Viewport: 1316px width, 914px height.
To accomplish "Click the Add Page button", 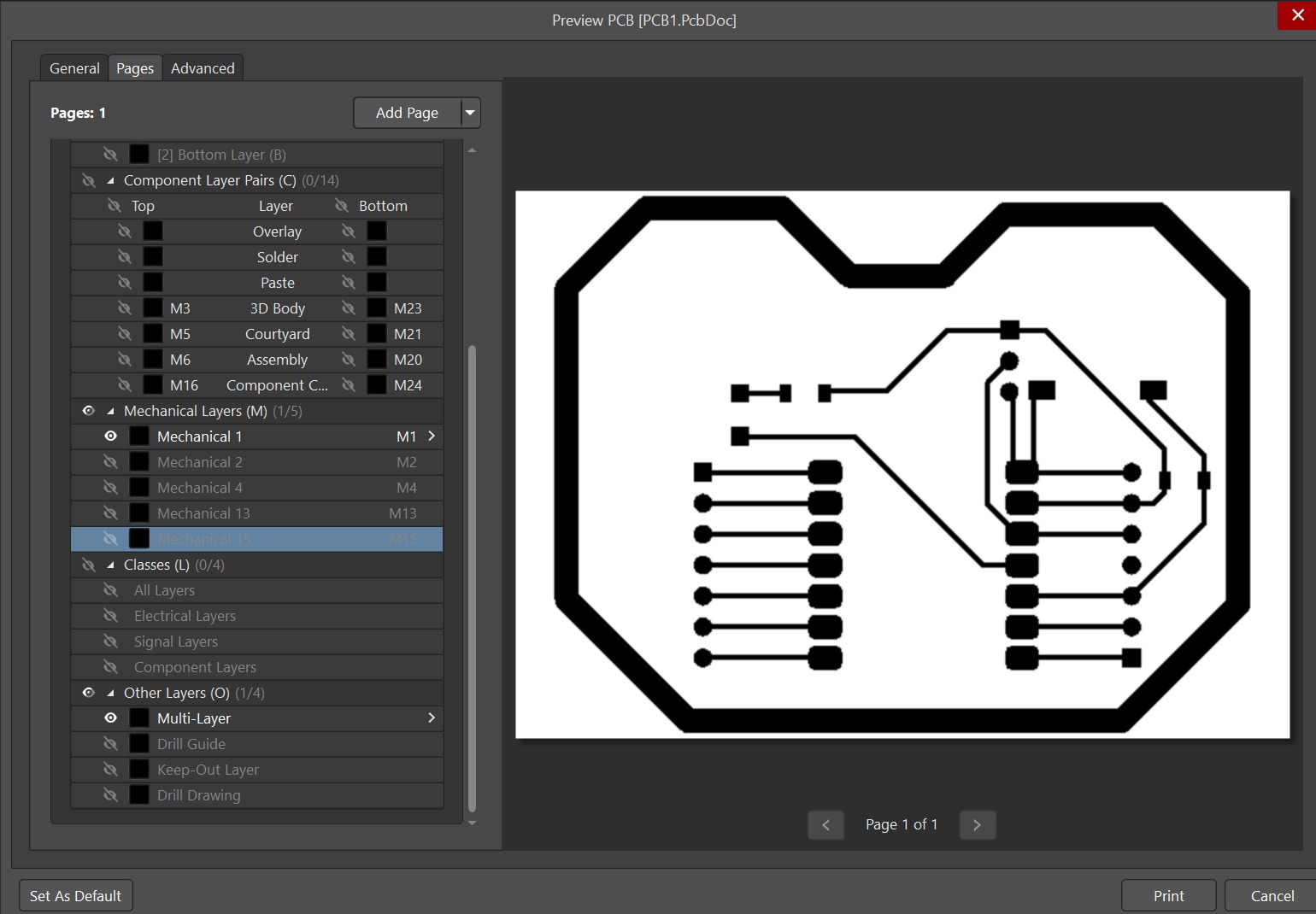I will [407, 113].
